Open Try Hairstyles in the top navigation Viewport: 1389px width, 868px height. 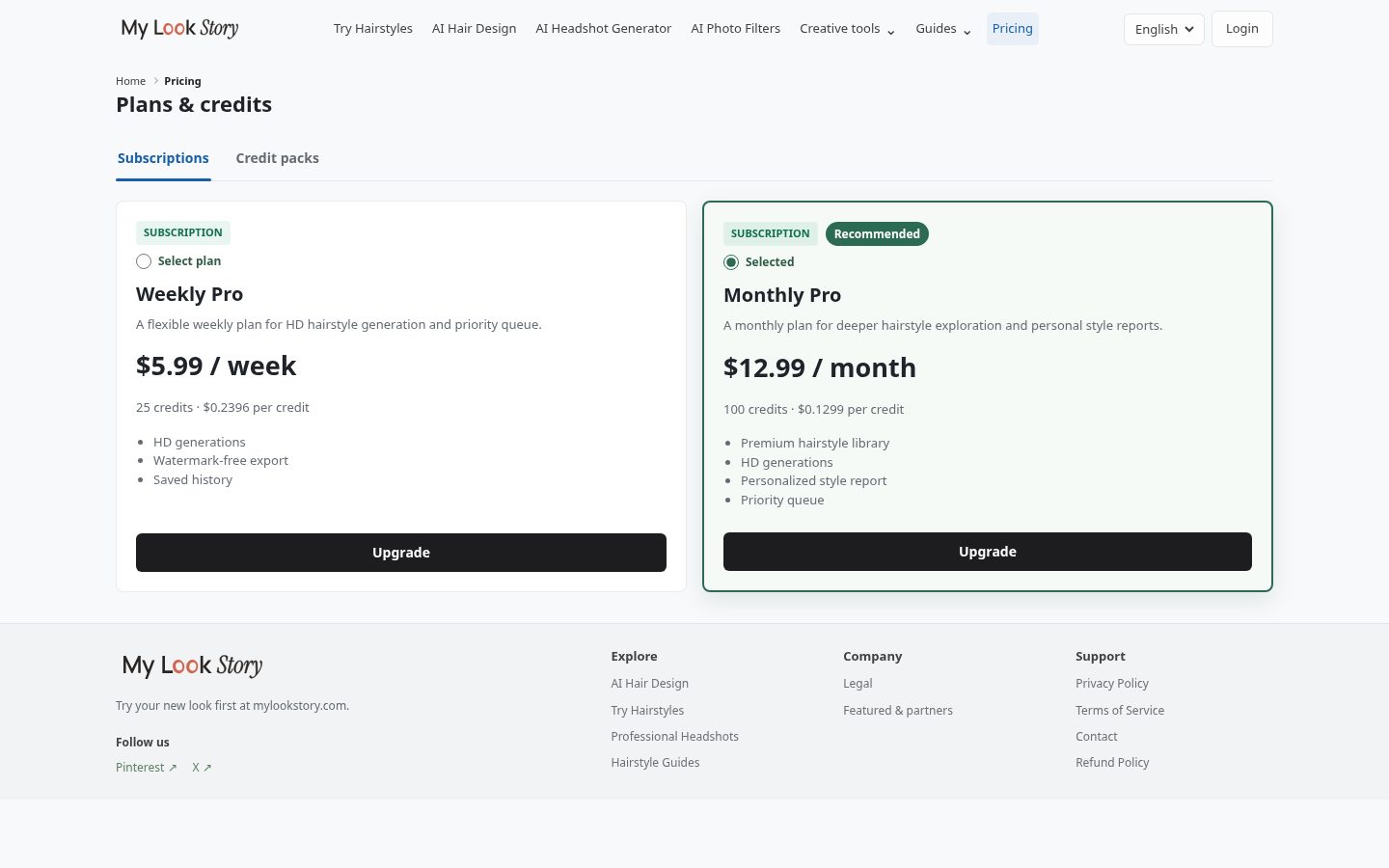coord(373,29)
